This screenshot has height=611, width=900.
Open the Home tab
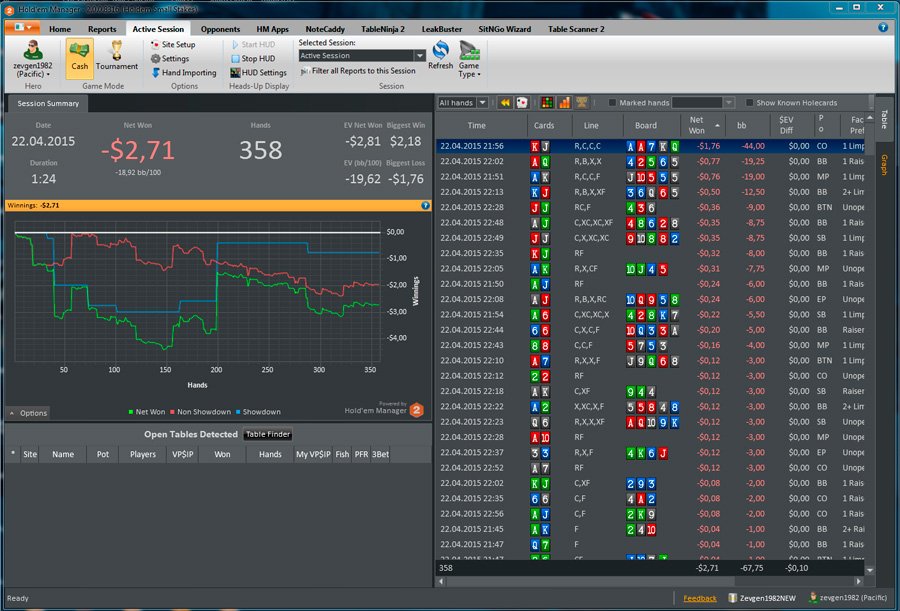[x=60, y=29]
